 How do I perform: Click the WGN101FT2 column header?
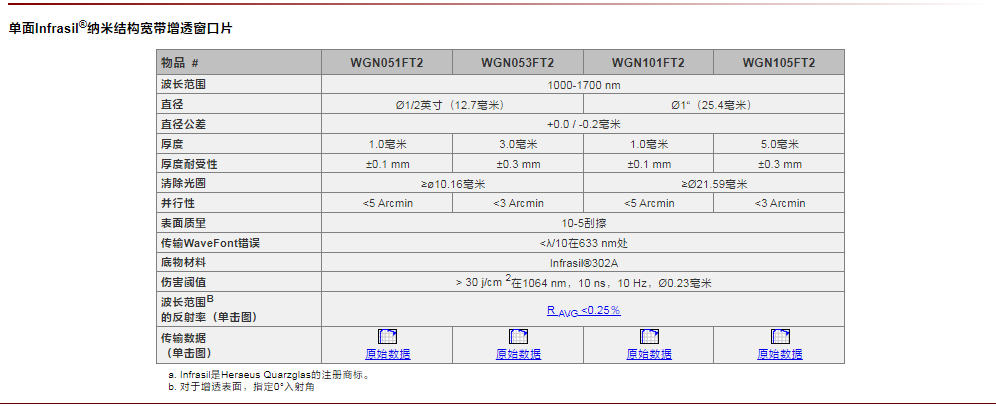(649, 62)
